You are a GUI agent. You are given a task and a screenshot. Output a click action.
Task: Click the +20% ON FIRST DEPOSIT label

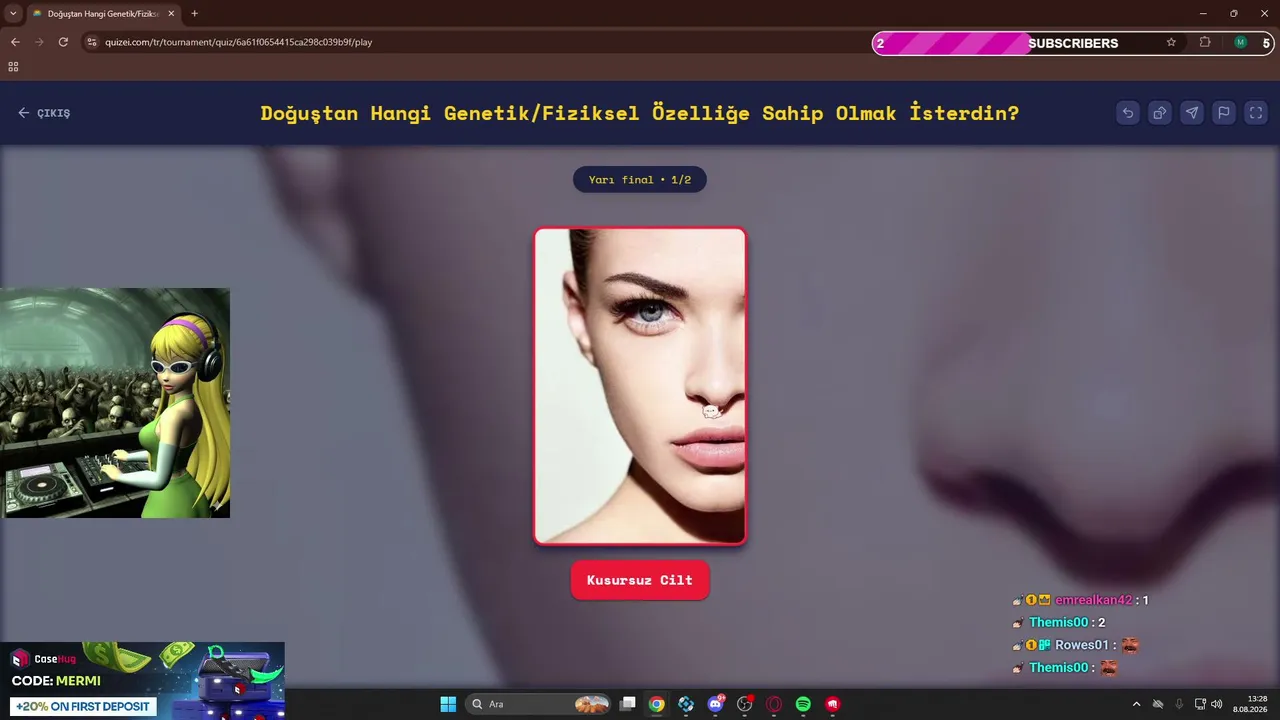pyautogui.click(x=83, y=707)
